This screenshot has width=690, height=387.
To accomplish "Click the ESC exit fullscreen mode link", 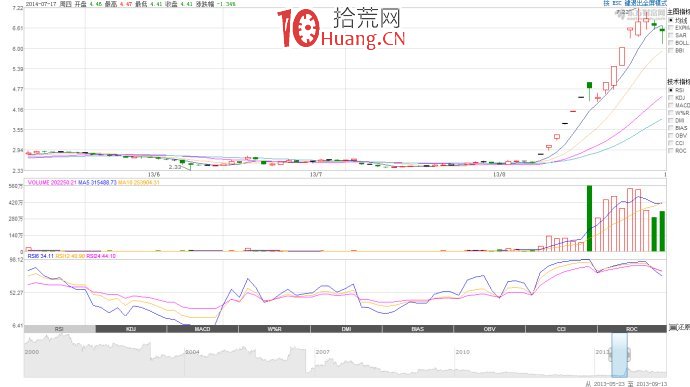I will coord(635,3).
